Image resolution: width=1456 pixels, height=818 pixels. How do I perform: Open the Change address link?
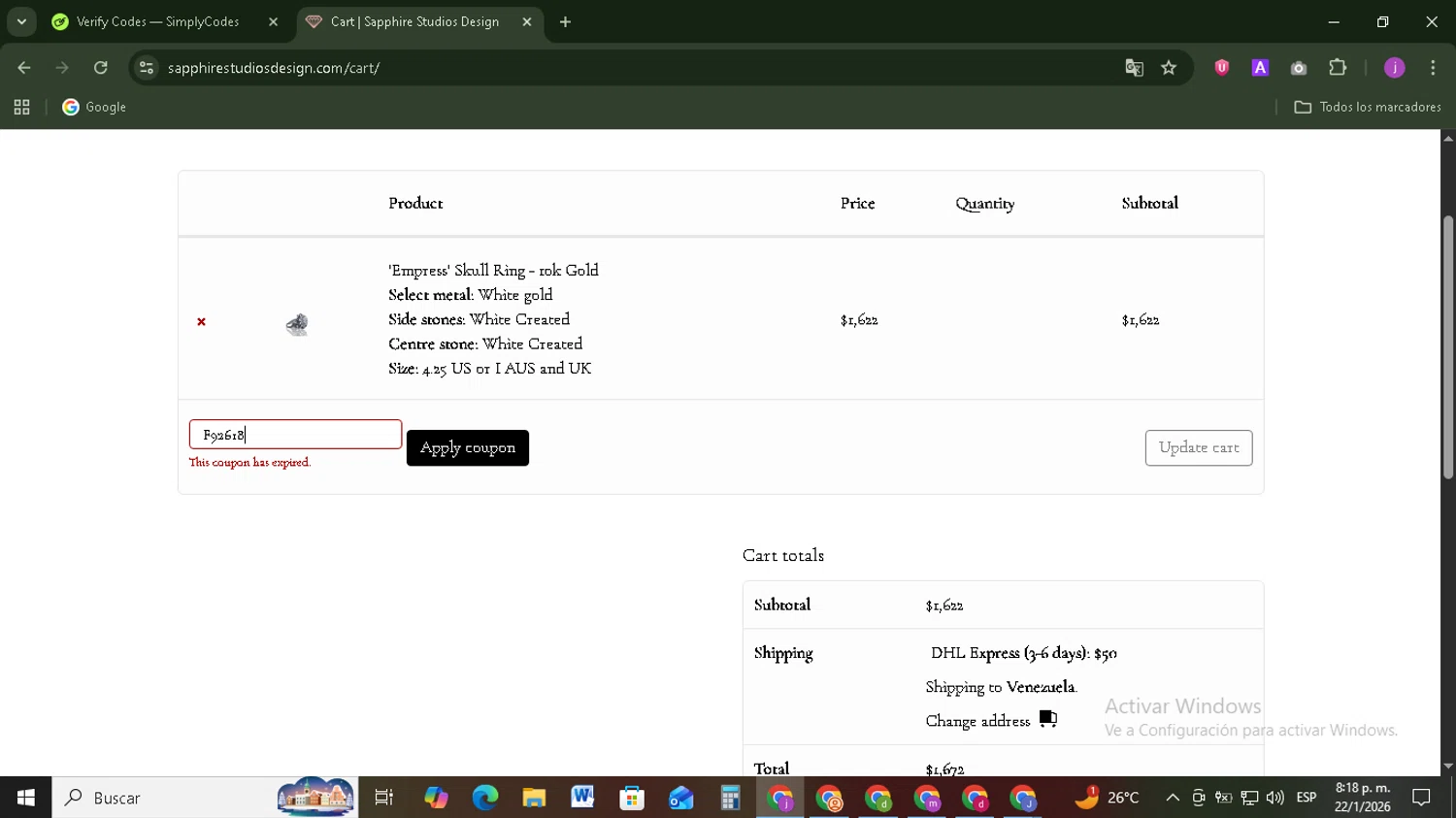(977, 721)
